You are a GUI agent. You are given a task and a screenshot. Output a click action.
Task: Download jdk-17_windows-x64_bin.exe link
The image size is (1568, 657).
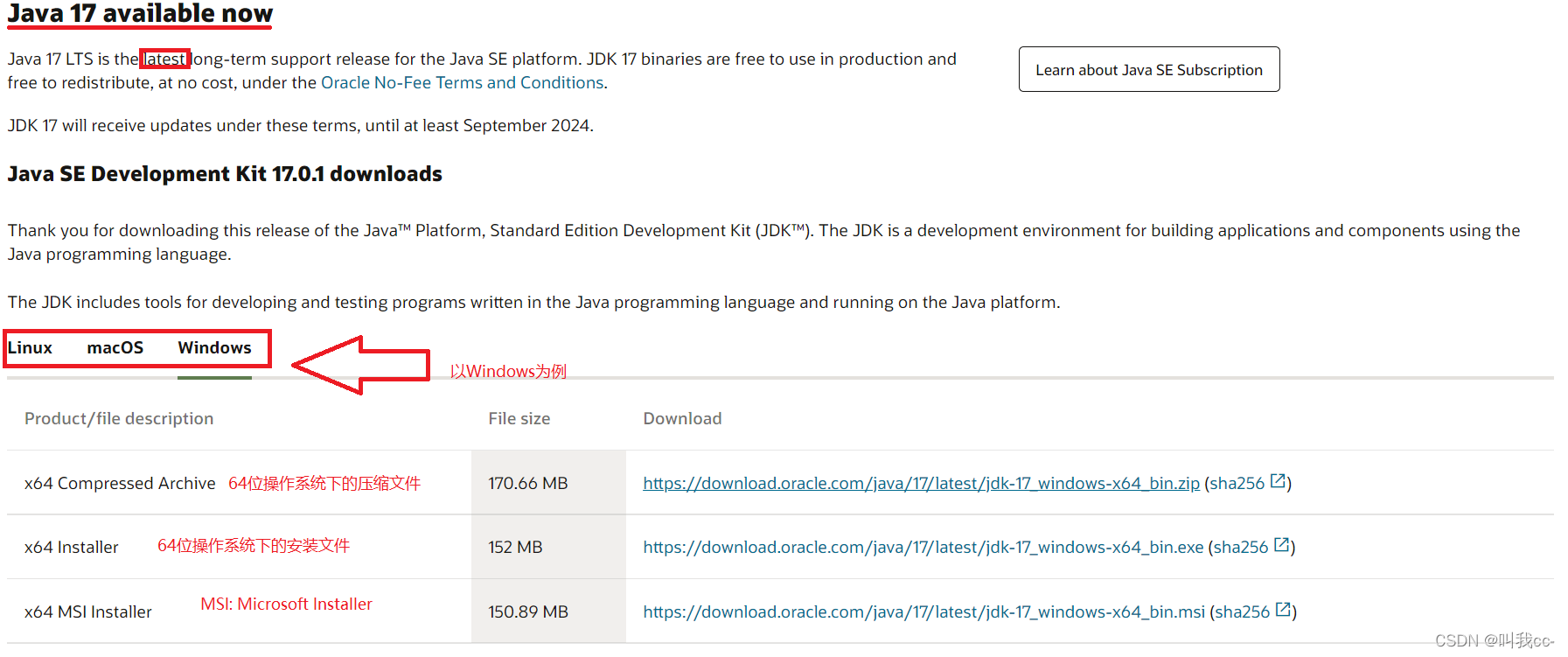click(923, 547)
